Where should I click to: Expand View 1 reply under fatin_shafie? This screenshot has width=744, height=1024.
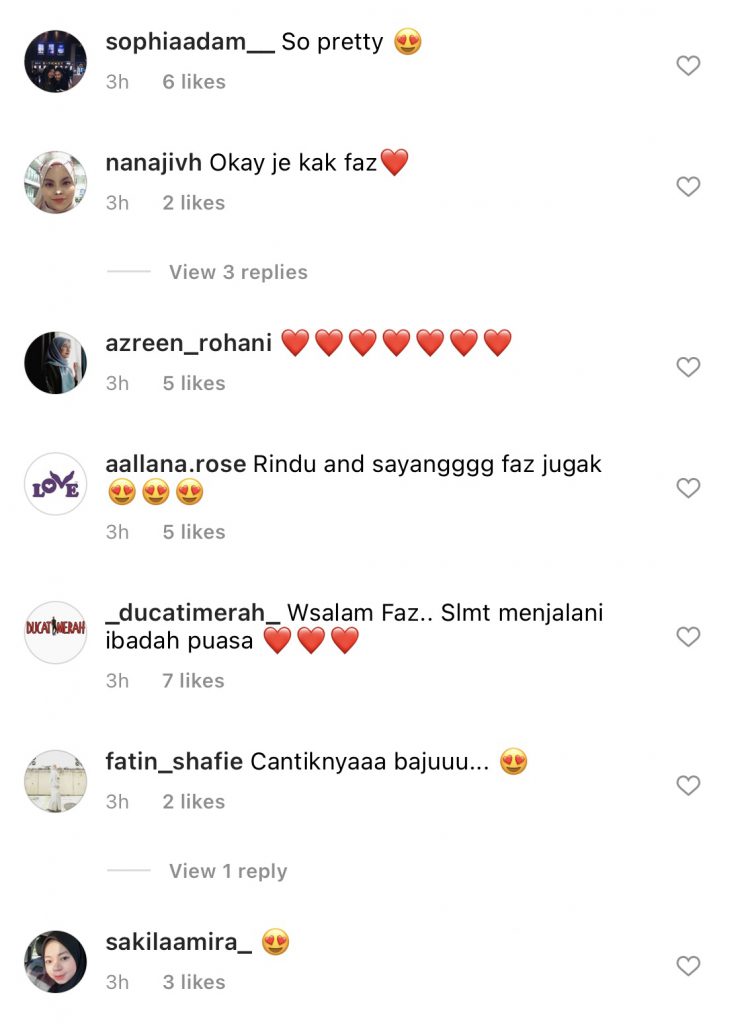(228, 871)
